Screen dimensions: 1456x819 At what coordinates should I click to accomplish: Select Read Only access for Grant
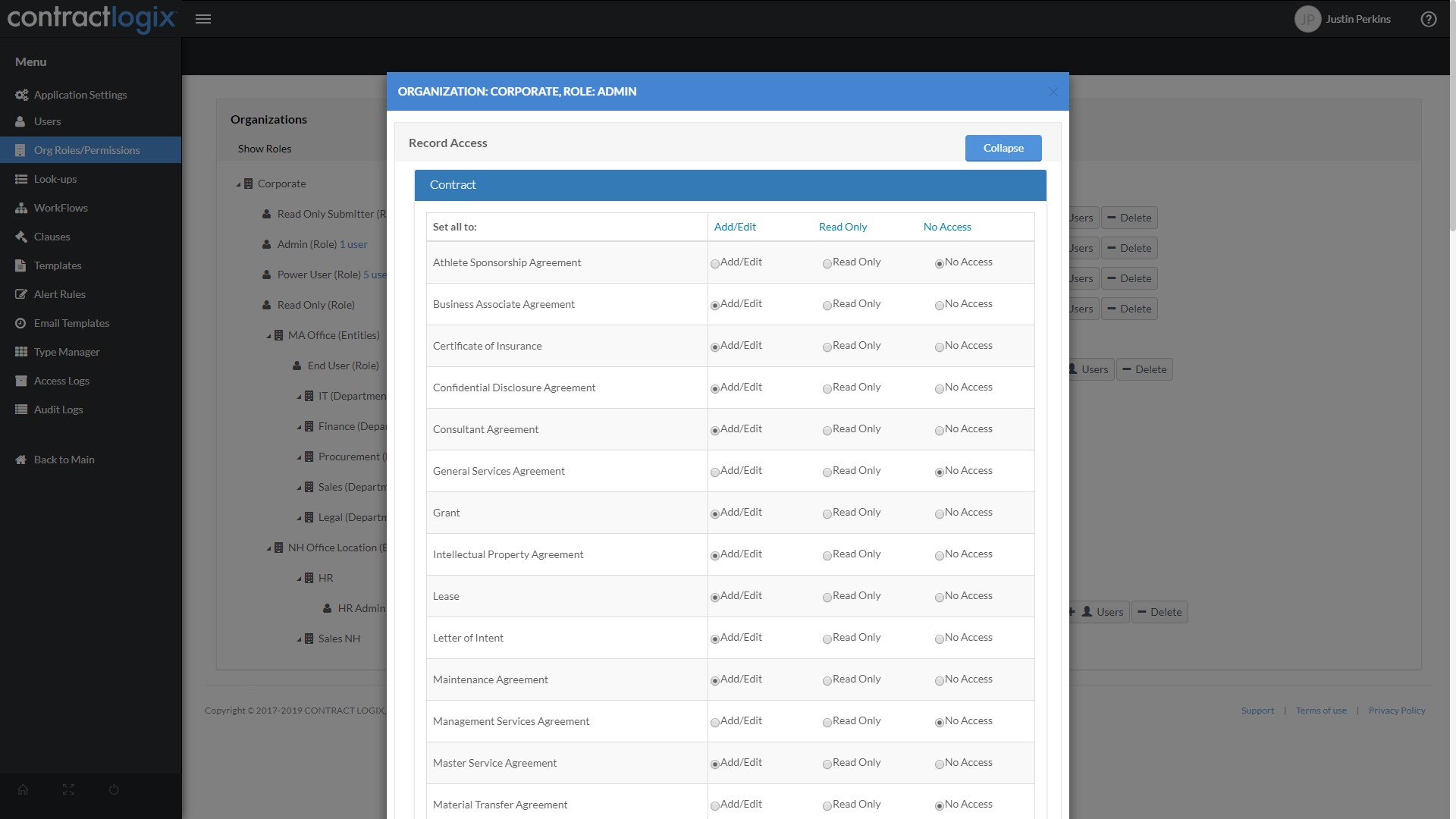(827, 513)
